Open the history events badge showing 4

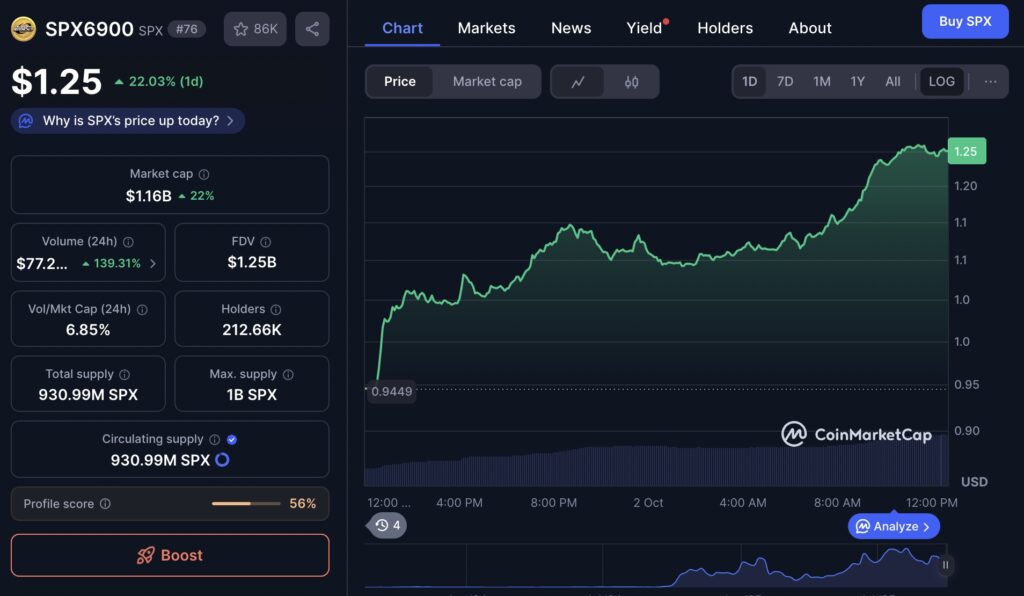388,525
